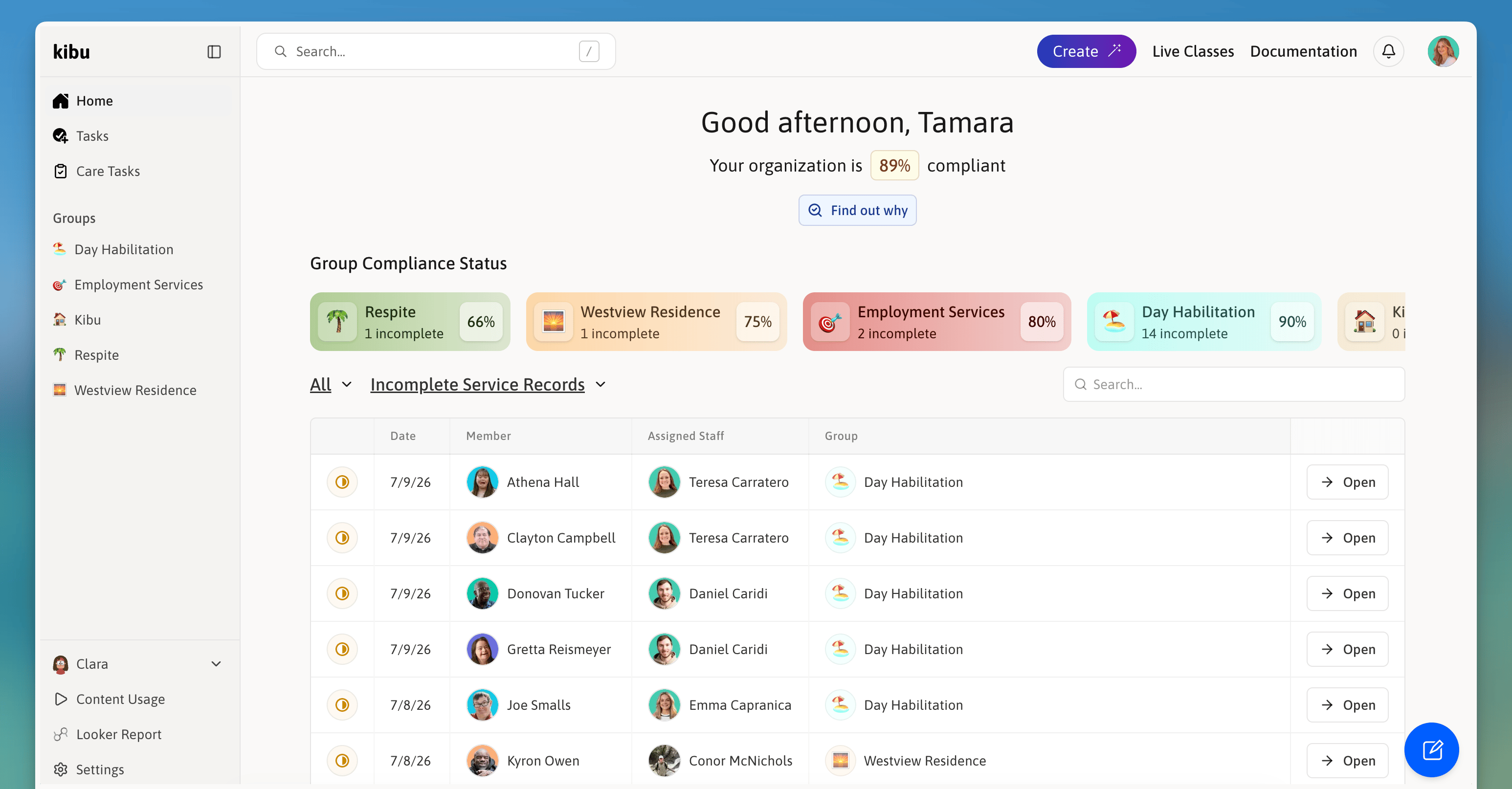
Task: Click Athena Hall's avatar photo
Action: [483, 482]
